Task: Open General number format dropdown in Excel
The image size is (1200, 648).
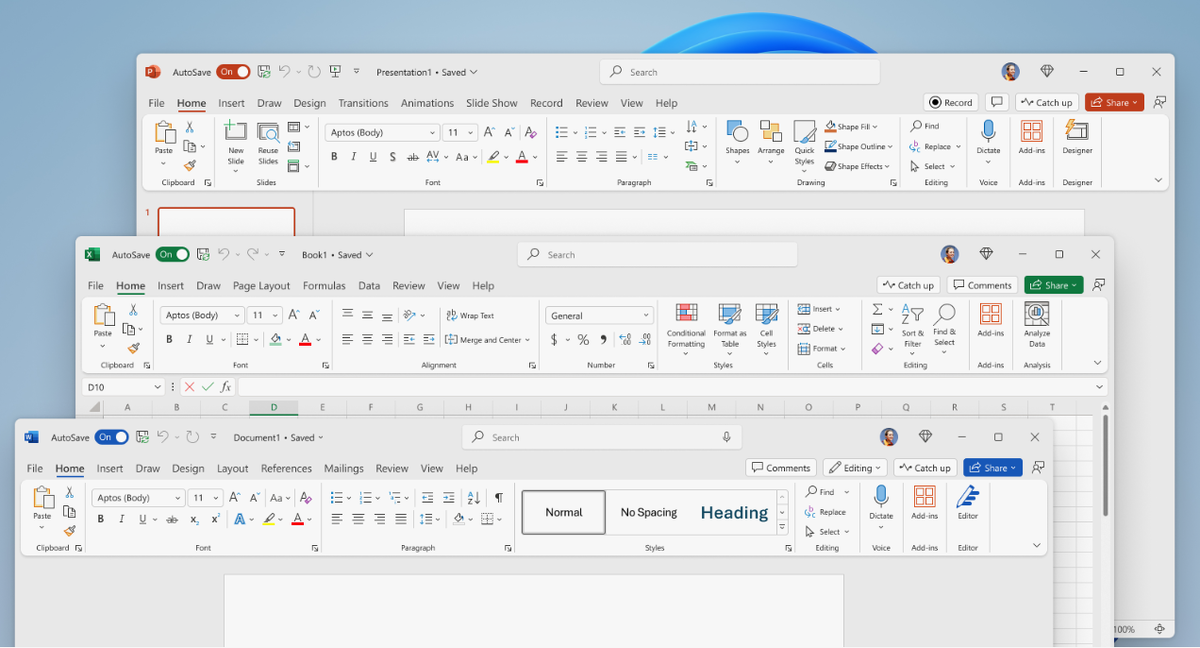Action: (x=646, y=315)
